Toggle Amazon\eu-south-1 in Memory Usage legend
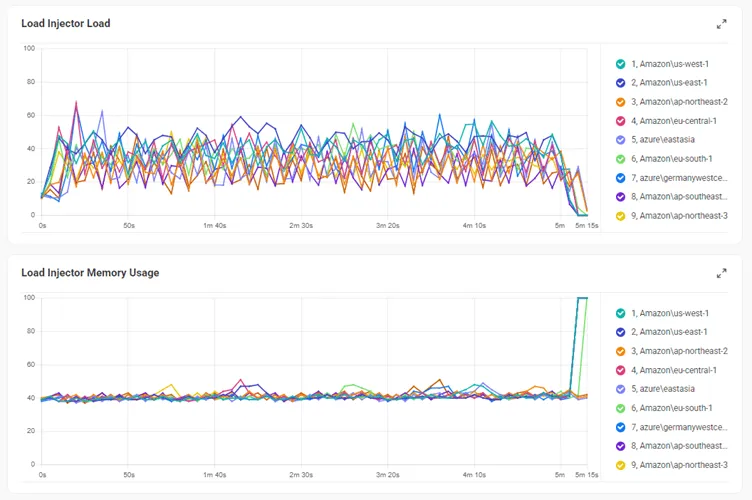The image size is (752, 500). point(621,408)
